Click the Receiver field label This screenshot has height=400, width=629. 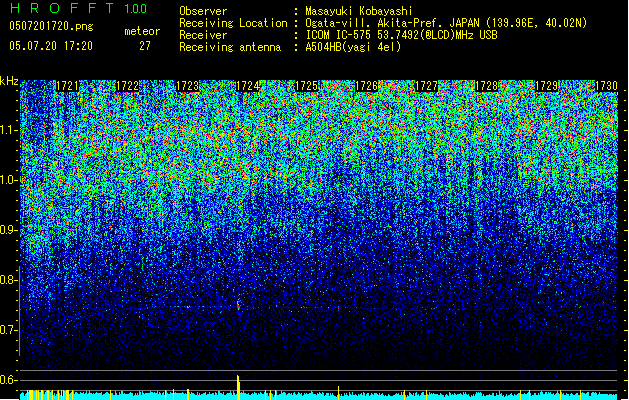tap(203, 35)
